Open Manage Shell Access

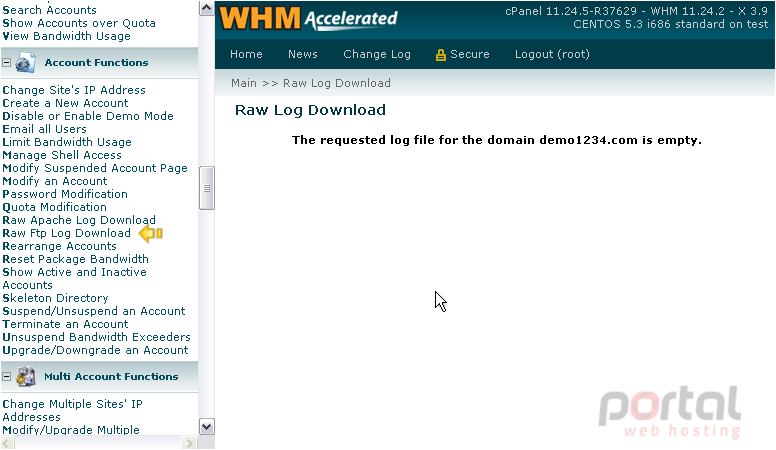[x=62, y=155]
